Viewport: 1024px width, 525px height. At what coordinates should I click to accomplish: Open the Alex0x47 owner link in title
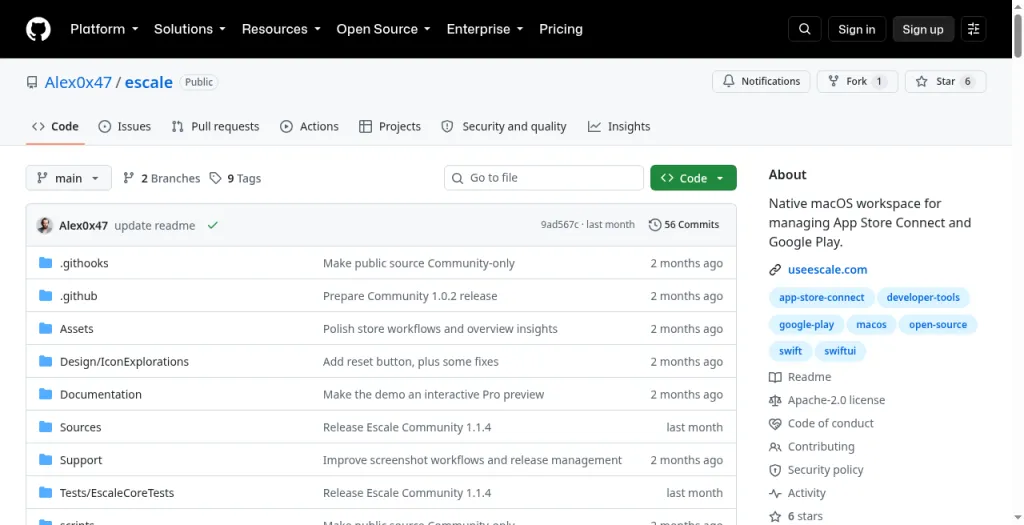[78, 82]
